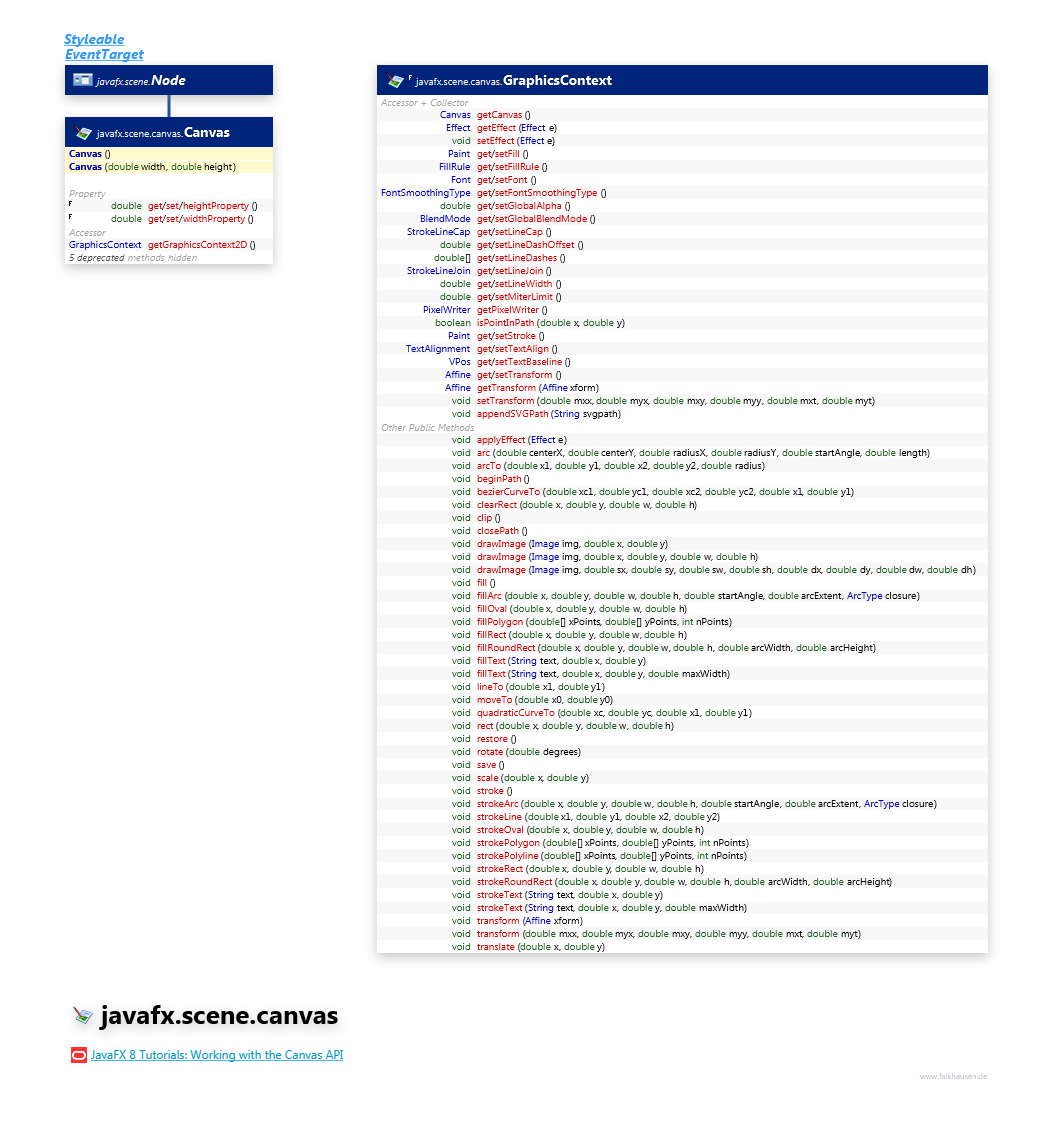Click getPixelWriter method
The image size is (1044, 1122).
[x=512, y=310]
